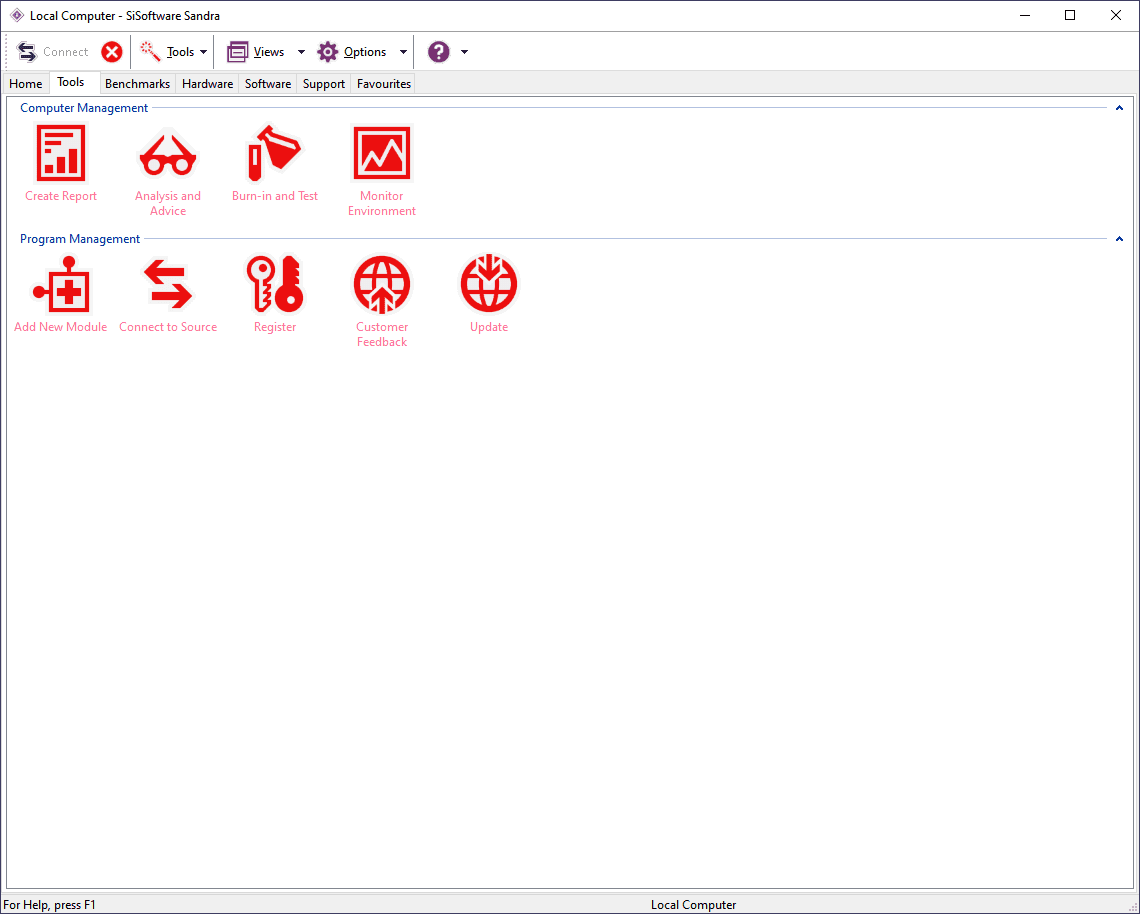Image resolution: width=1140 pixels, height=914 pixels.
Task: Click the Add New Module icon
Action: coord(61,284)
